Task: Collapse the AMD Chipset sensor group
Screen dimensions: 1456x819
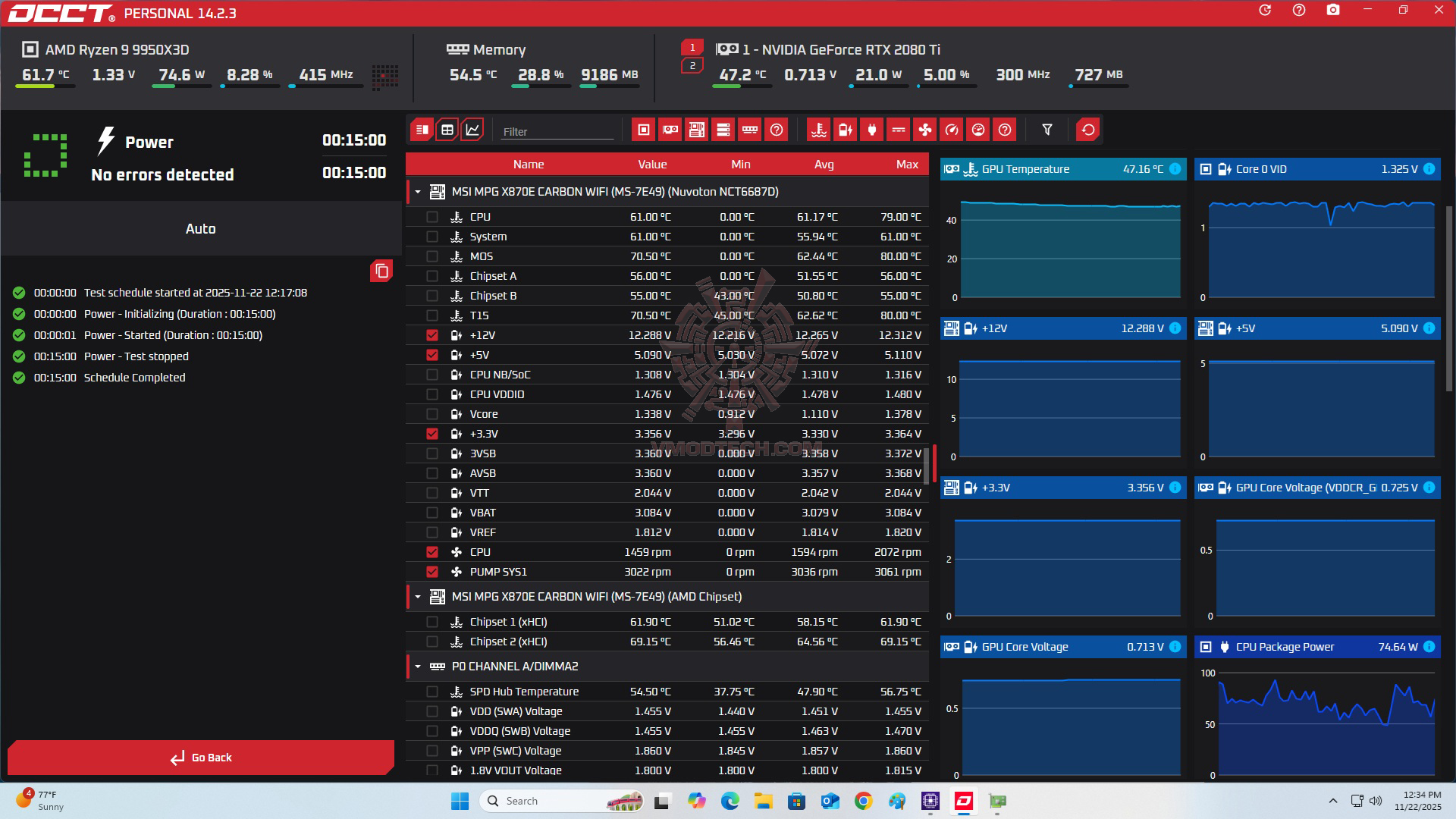Action: point(418,597)
